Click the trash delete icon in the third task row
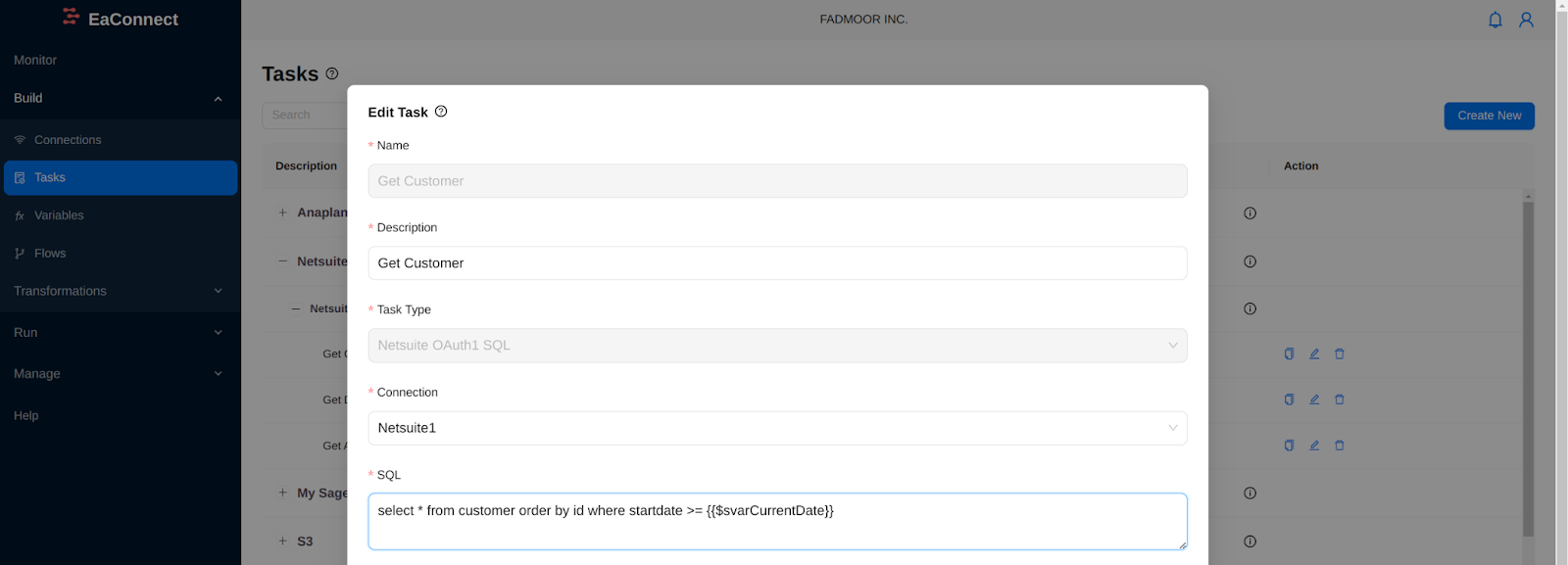This screenshot has width=1568, height=565. [1340, 446]
